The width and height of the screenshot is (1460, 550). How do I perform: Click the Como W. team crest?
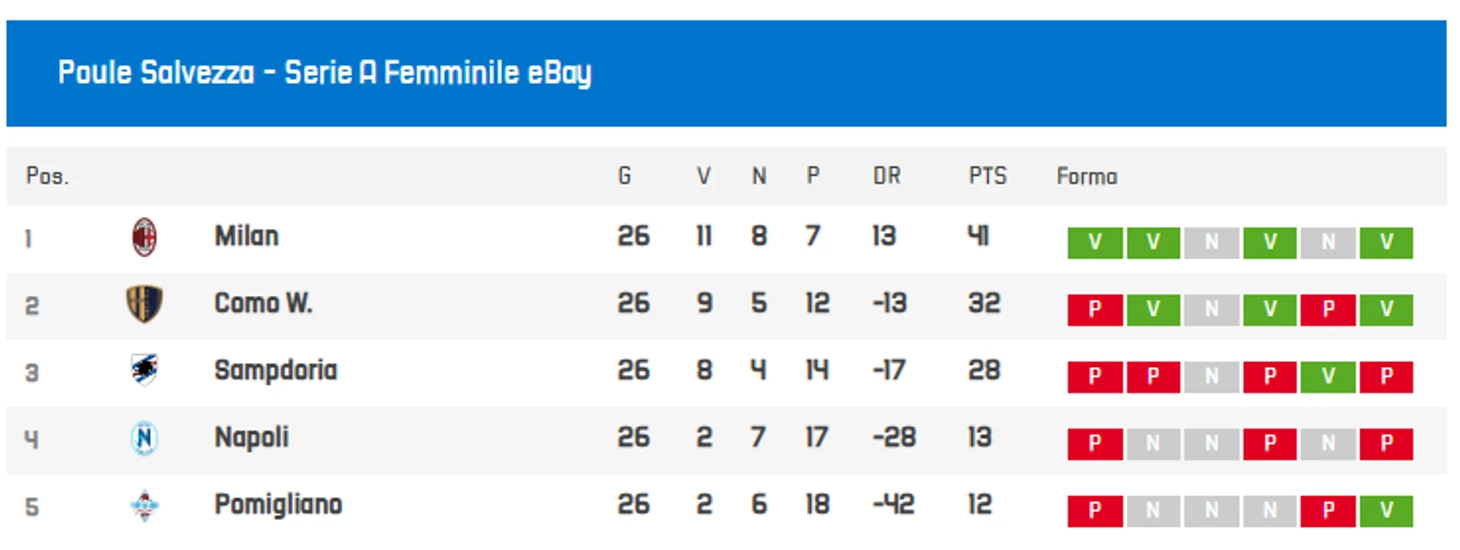tap(144, 304)
